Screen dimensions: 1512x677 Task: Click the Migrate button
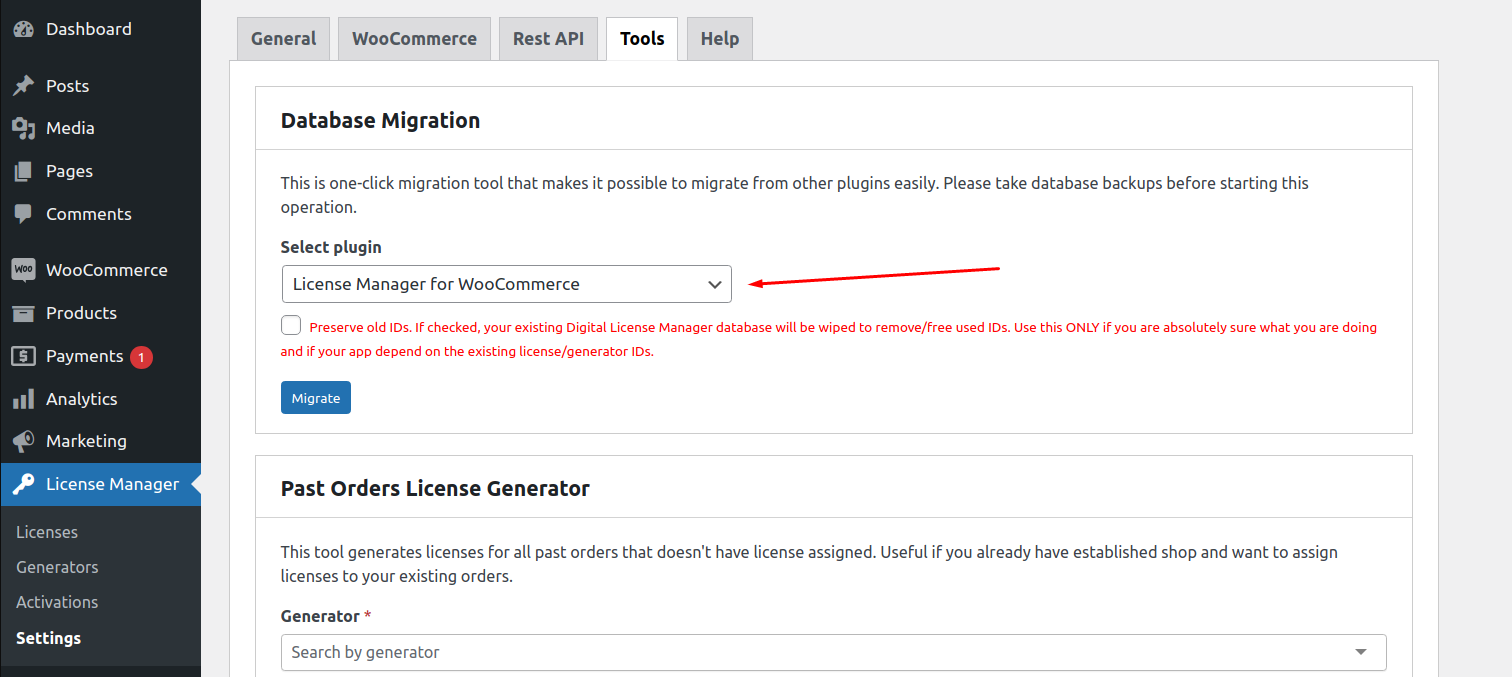[316, 397]
